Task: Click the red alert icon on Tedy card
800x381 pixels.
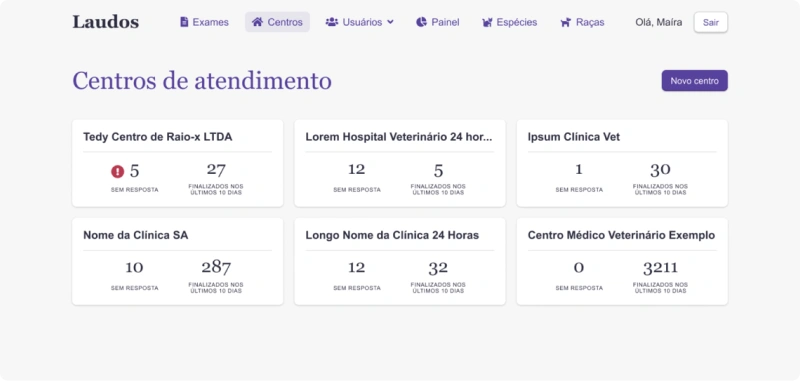Action: coord(118,172)
